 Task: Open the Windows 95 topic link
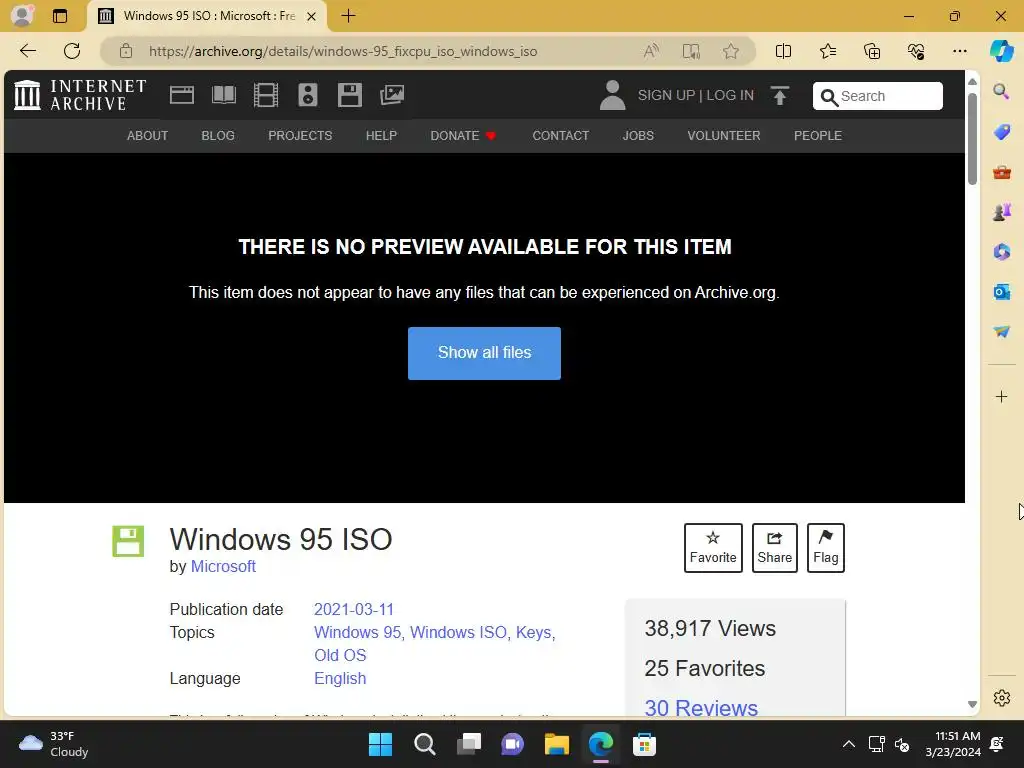[357, 632]
